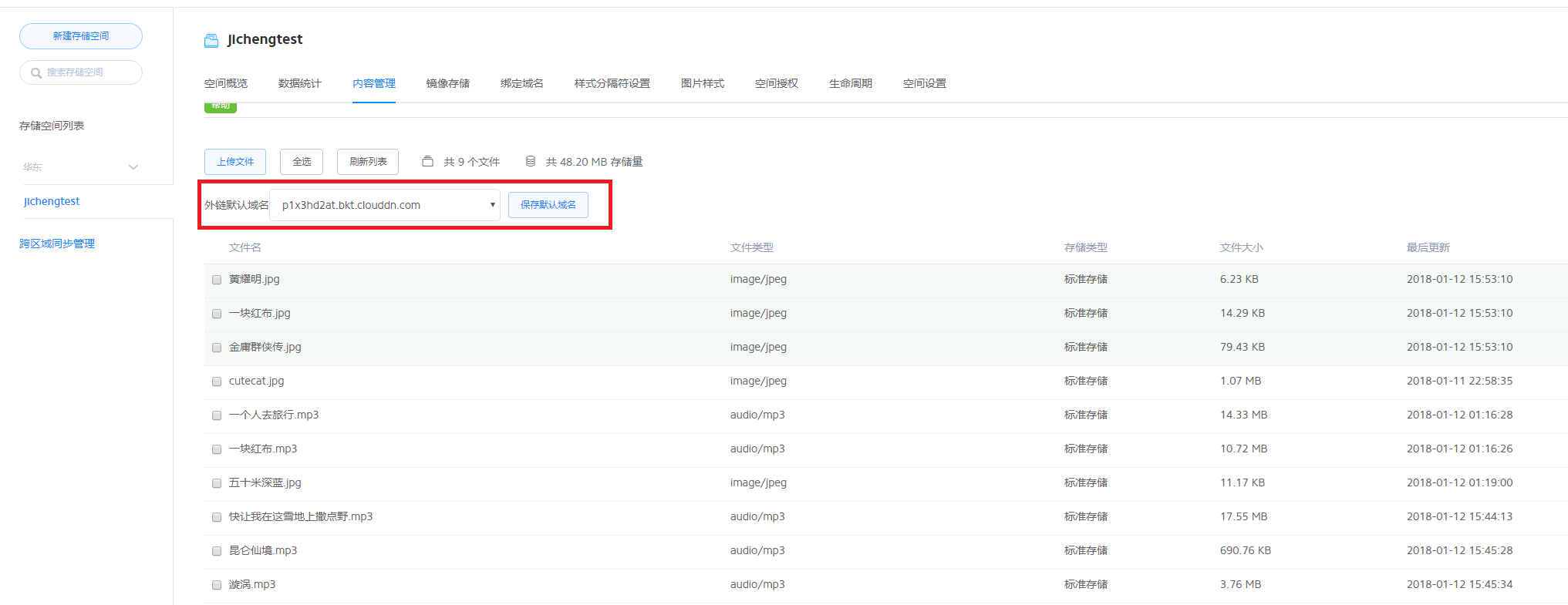The height and width of the screenshot is (605, 1568).
Task: Click the 存储空间列表 heading
Action: [52, 126]
